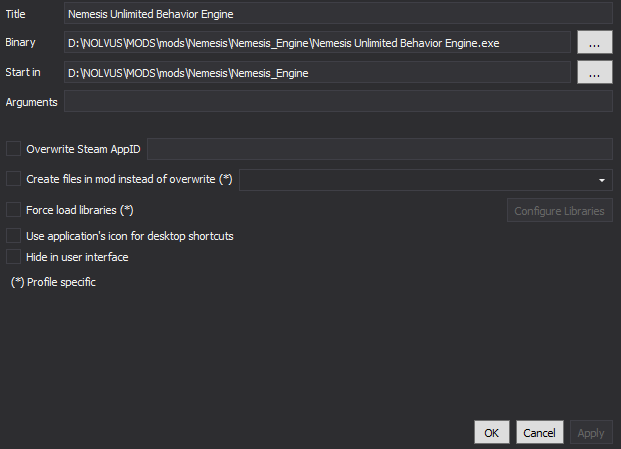Focus the Arguments input field
Screen dimensions: 621x449
338,101
